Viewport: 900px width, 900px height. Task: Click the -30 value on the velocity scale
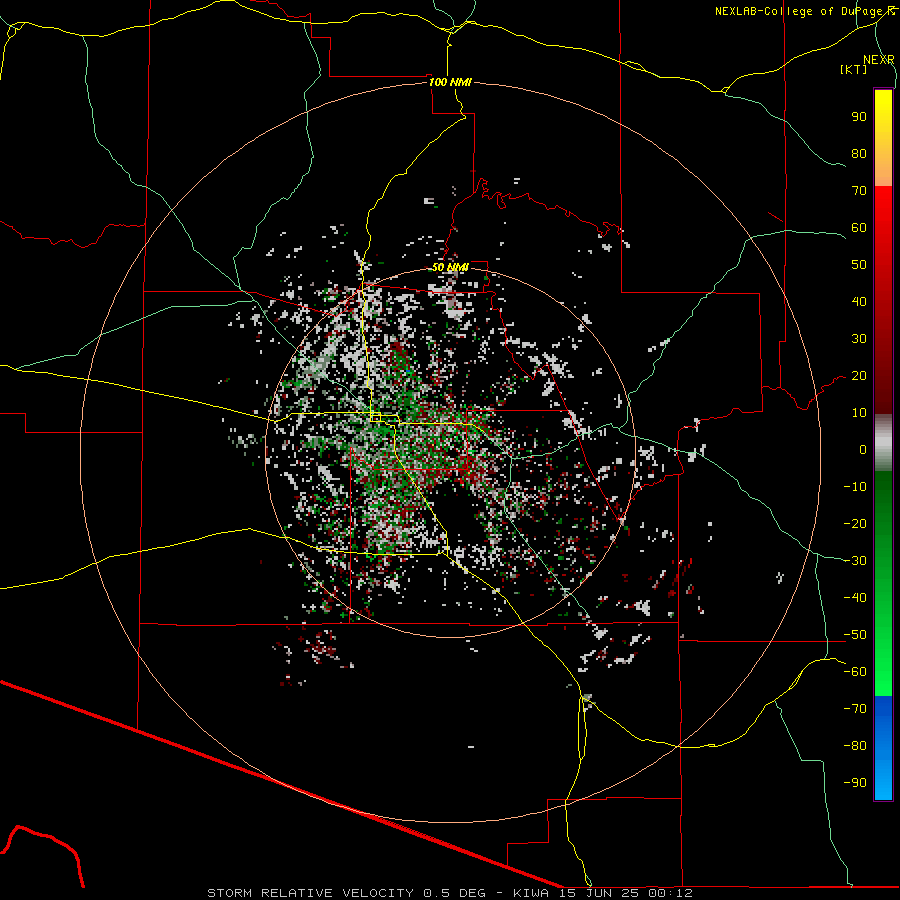click(x=855, y=561)
